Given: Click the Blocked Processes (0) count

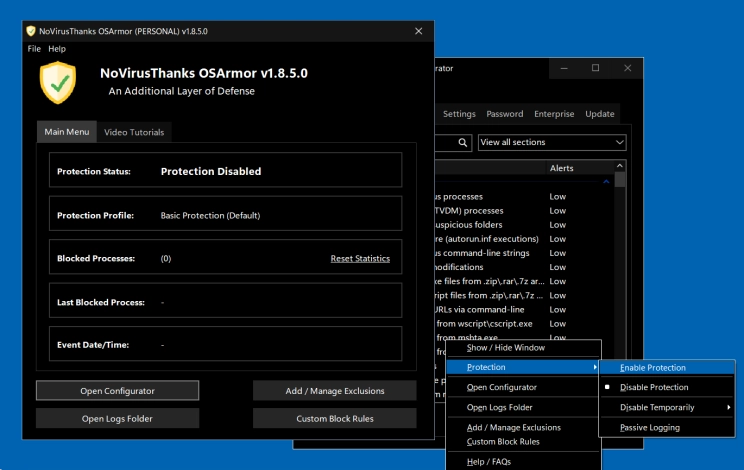Looking at the screenshot, I should 166,258.
